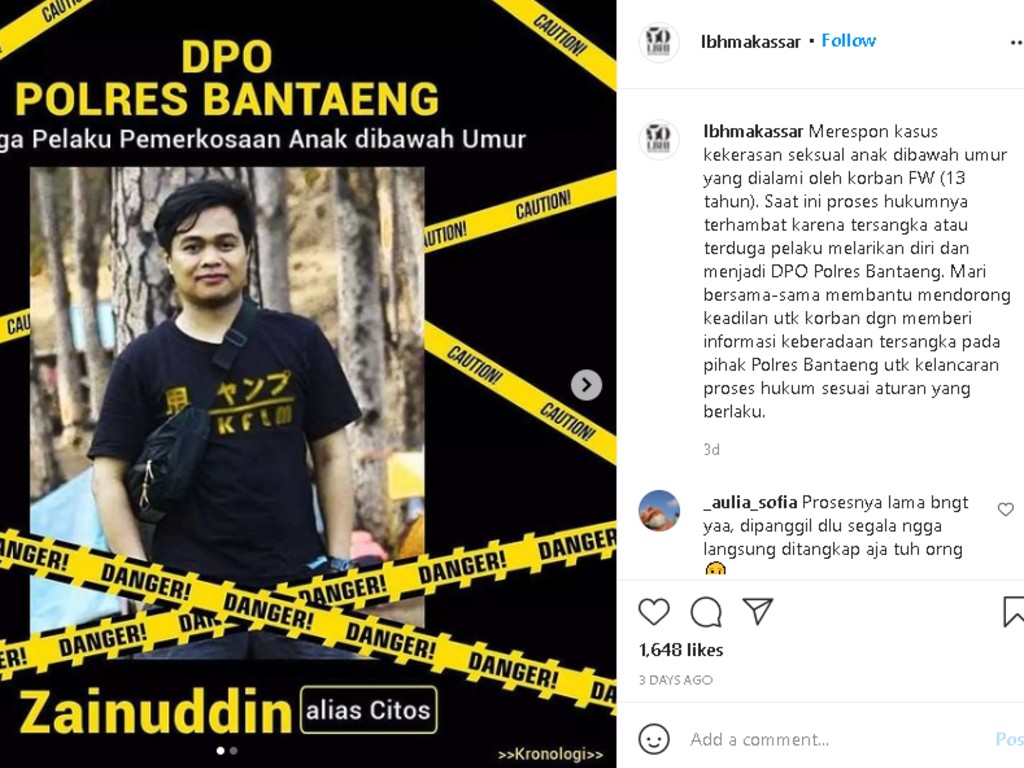The height and width of the screenshot is (768, 1024).
Task: Open lbhmakassar avatar beside caption
Action: pyautogui.click(x=658, y=140)
